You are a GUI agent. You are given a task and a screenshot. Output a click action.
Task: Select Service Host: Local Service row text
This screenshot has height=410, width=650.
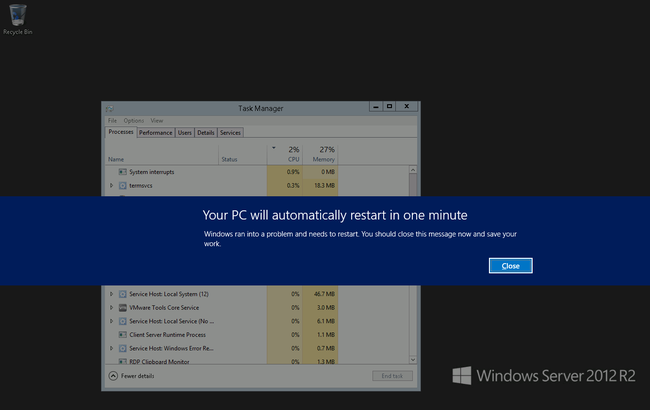172,321
